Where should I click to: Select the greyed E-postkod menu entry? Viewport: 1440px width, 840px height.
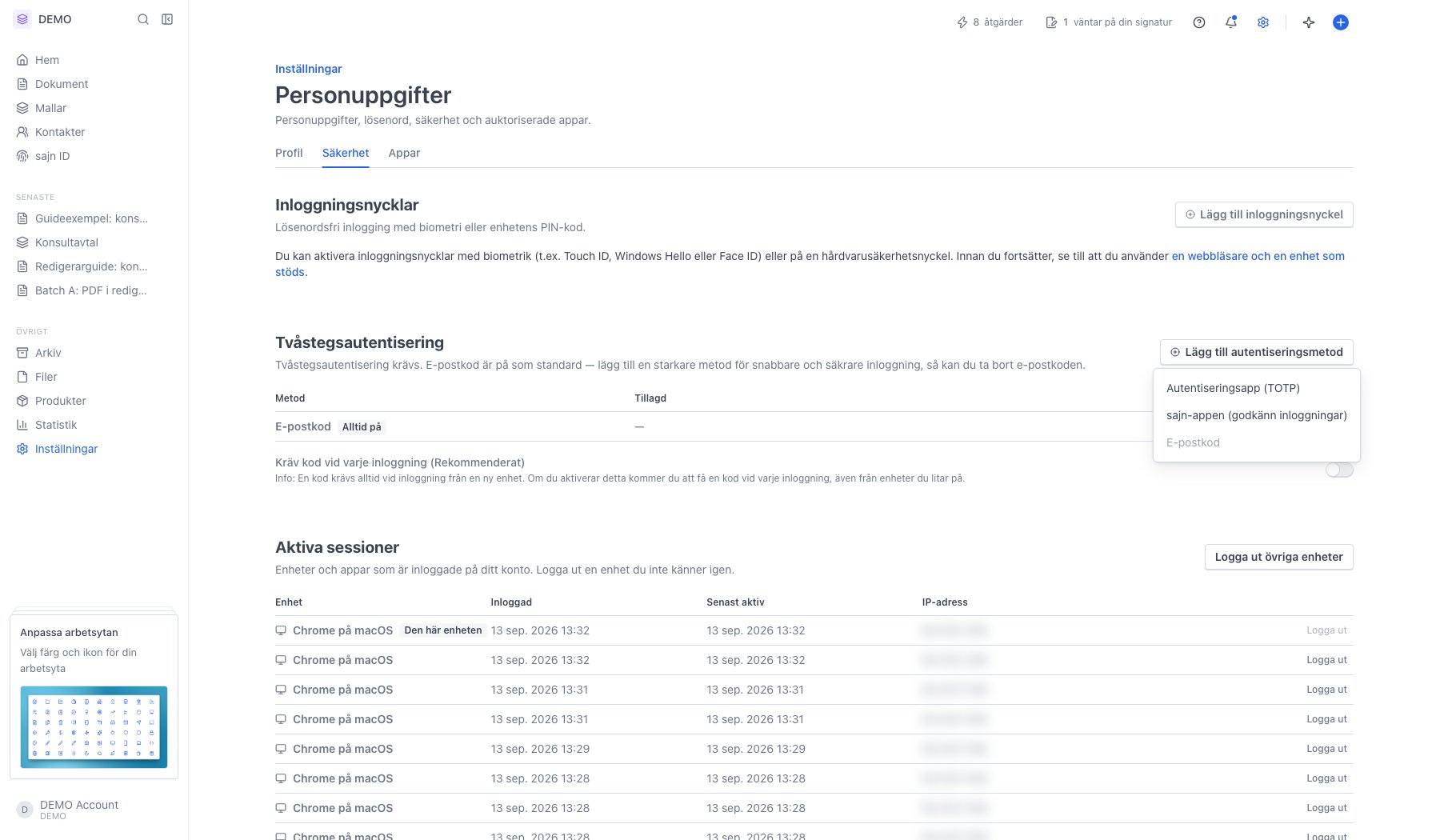[x=1256, y=442]
